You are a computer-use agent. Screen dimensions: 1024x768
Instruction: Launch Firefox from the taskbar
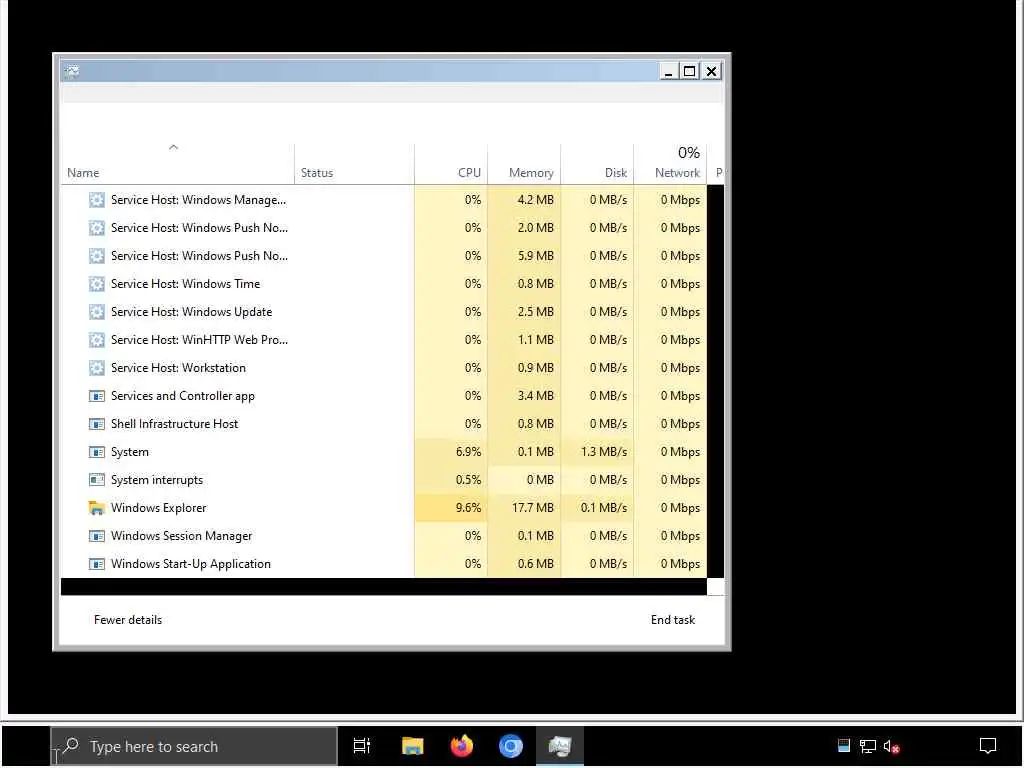[462, 746]
